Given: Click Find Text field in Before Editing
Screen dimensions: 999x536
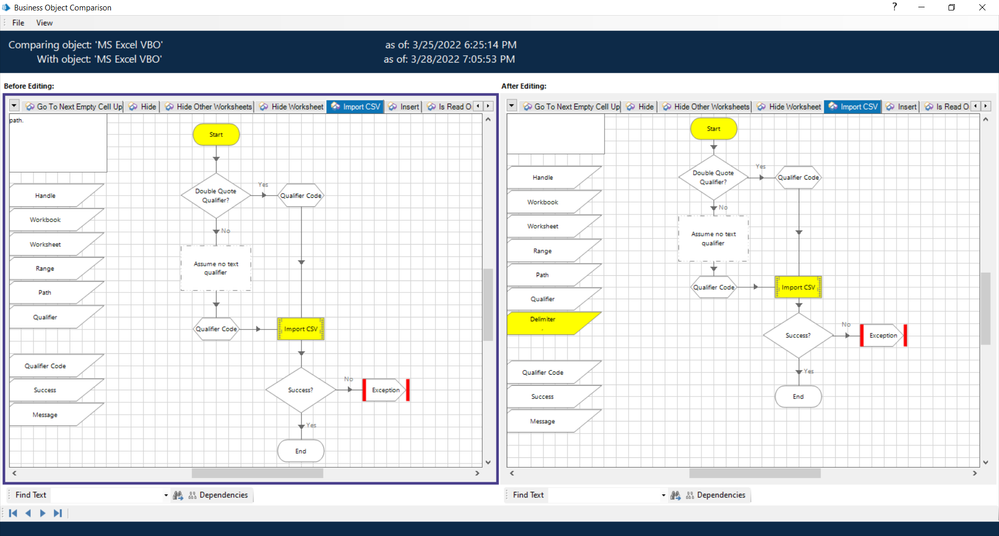Looking at the screenshot, I should tap(106, 495).
